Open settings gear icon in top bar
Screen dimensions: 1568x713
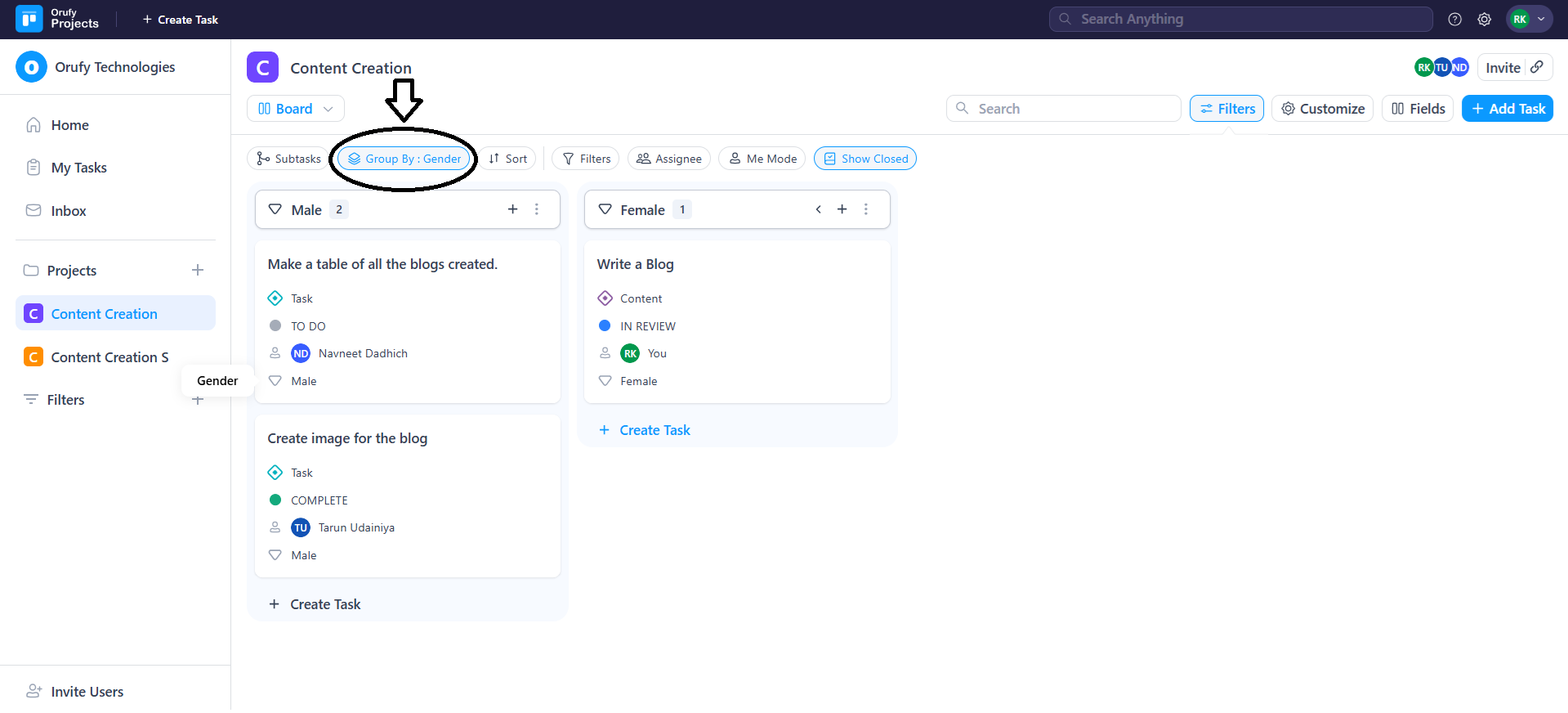click(x=1485, y=20)
